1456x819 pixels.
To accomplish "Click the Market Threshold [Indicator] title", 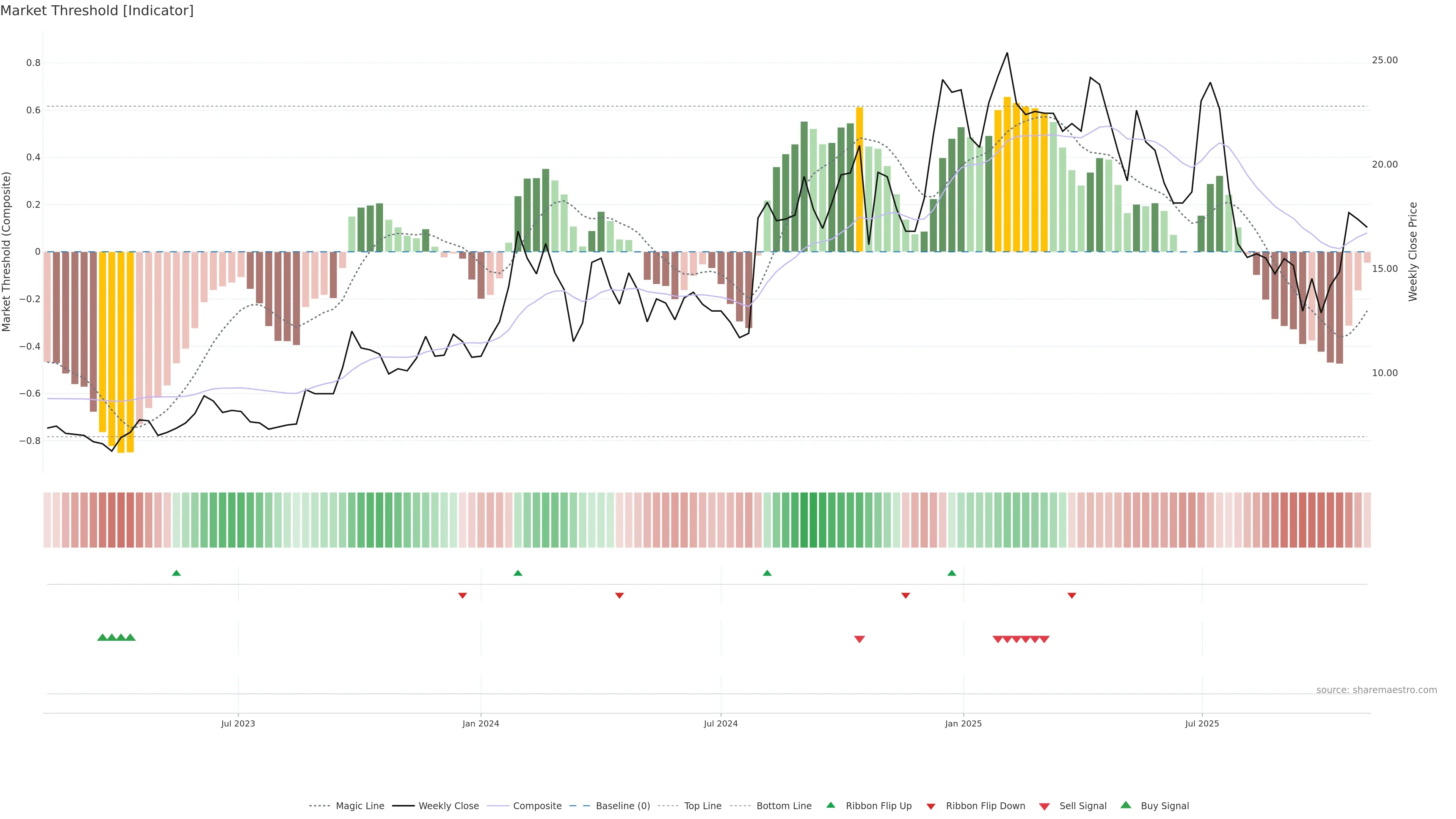I will click(97, 11).
